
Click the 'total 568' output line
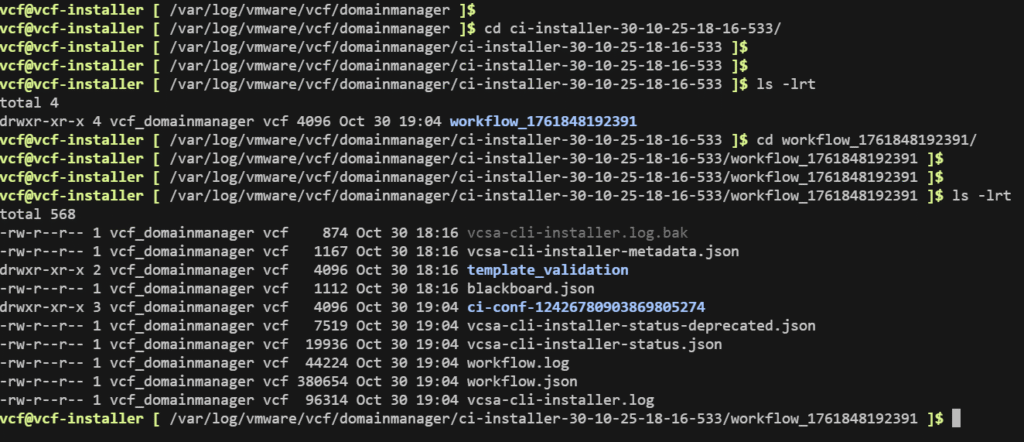click(38, 214)
